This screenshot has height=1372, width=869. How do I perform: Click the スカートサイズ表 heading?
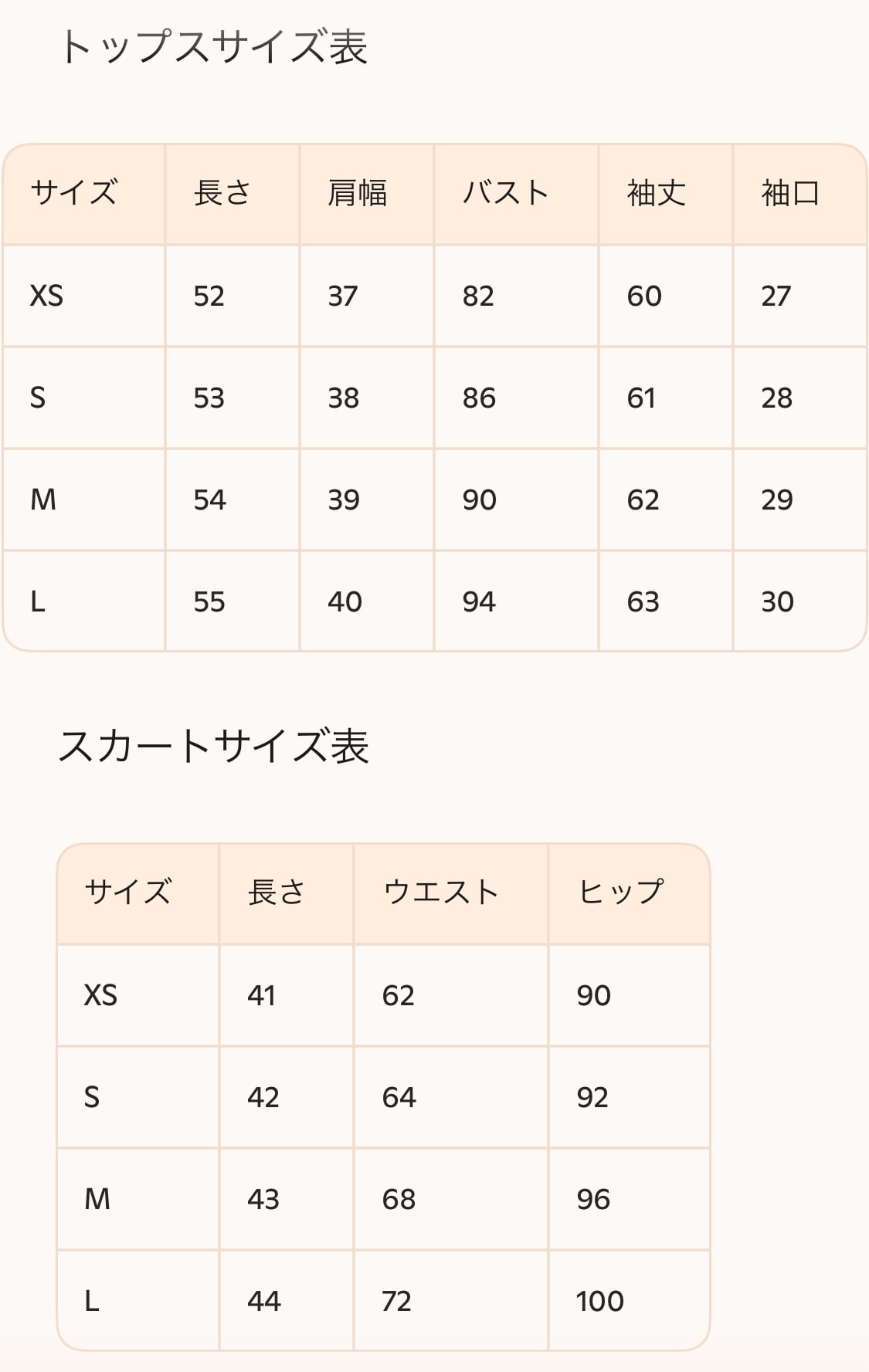213,747
